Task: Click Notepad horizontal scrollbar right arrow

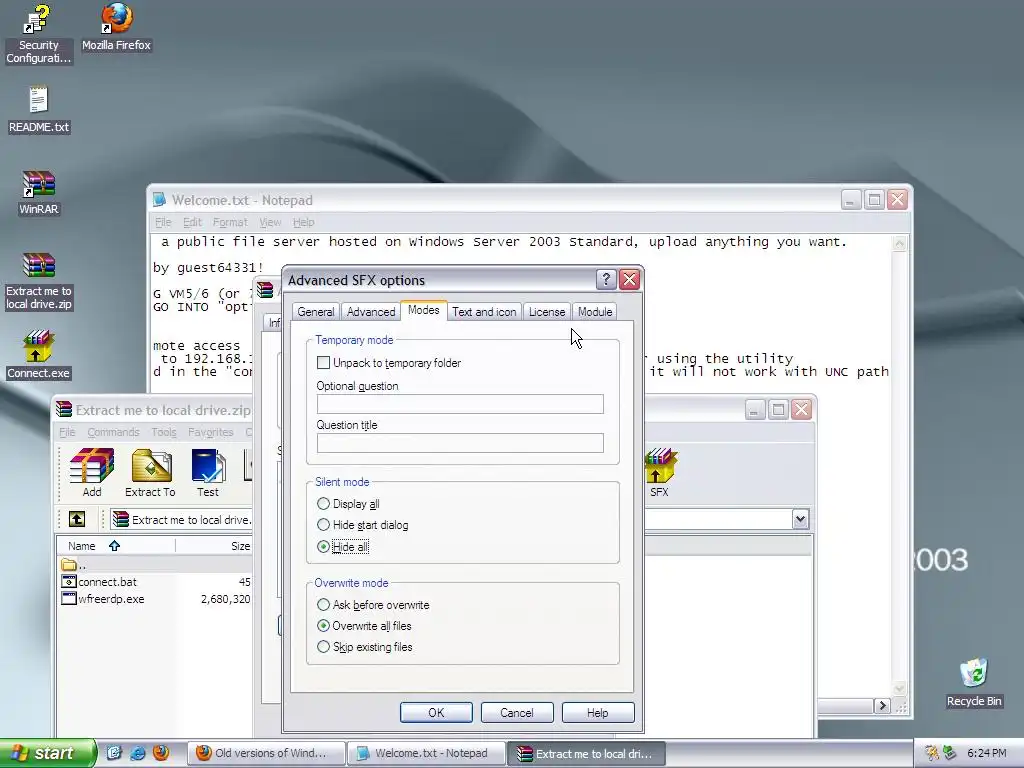Action: pos(882,706)
